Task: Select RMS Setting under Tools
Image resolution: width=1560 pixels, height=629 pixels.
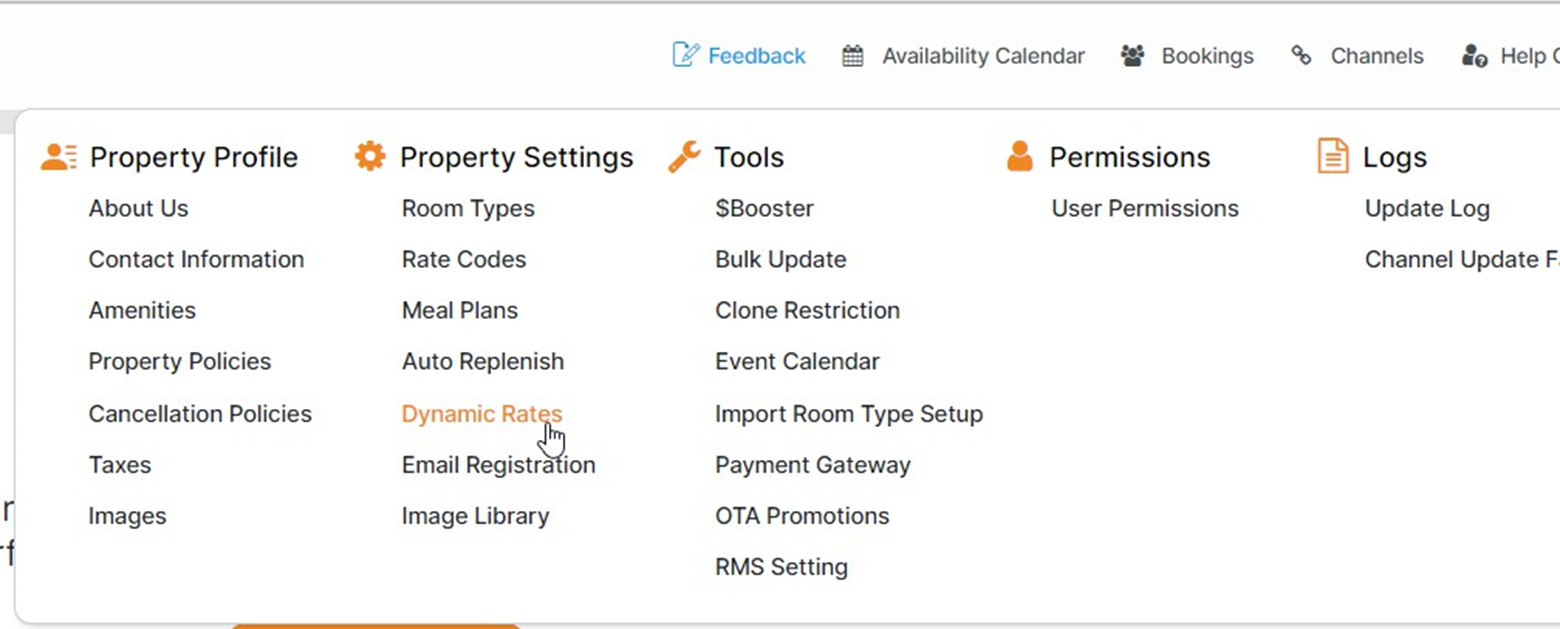Action: click(x=781, y=567)
